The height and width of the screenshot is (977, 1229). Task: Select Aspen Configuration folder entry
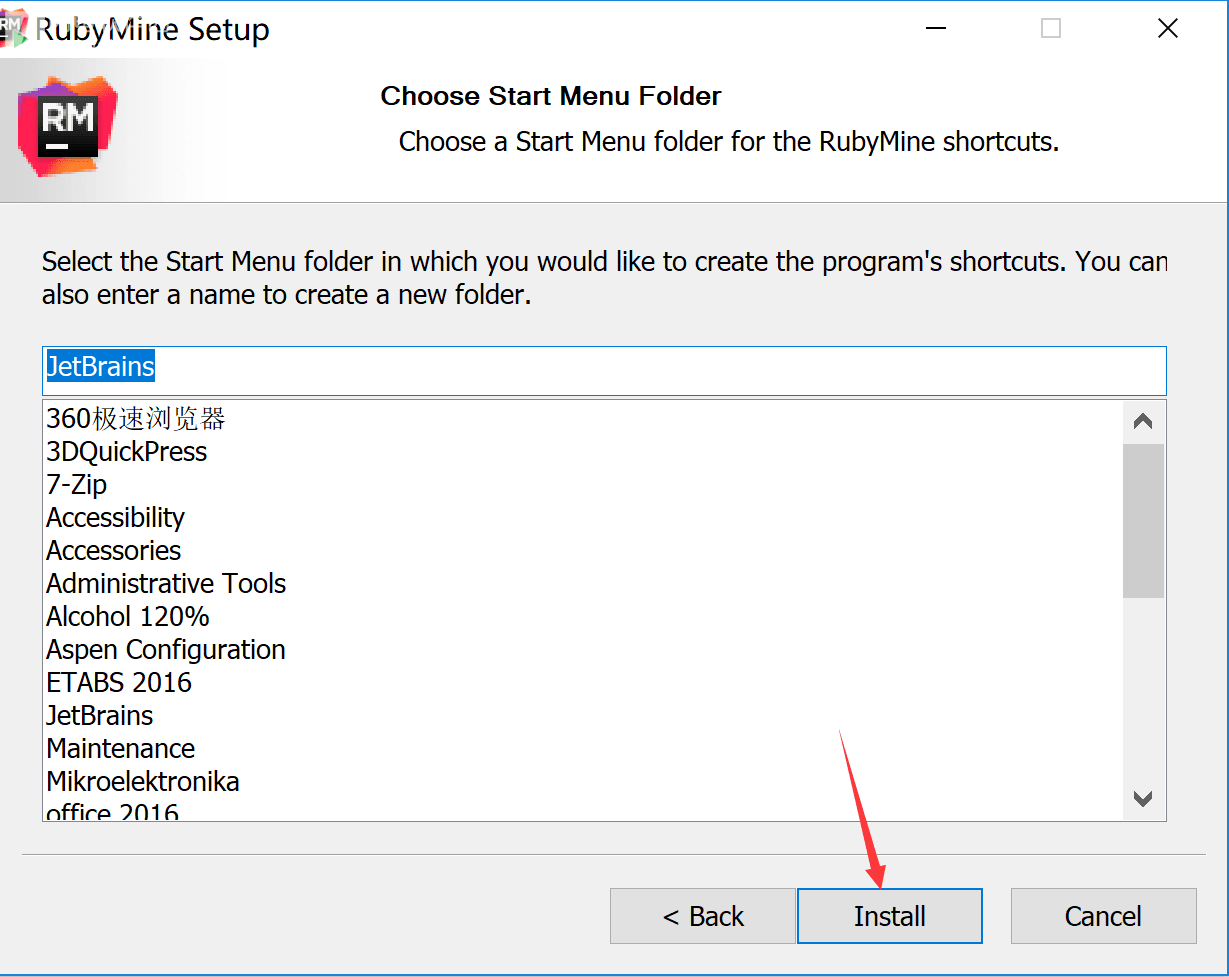[x=166, y=649]
